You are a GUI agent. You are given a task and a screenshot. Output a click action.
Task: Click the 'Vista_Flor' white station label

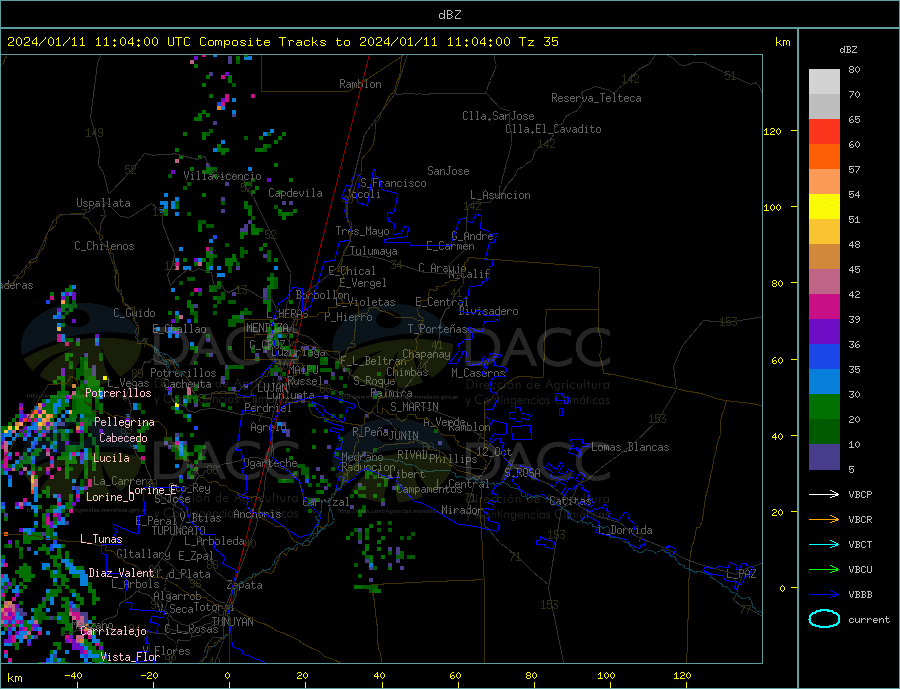tap(130, 657)
